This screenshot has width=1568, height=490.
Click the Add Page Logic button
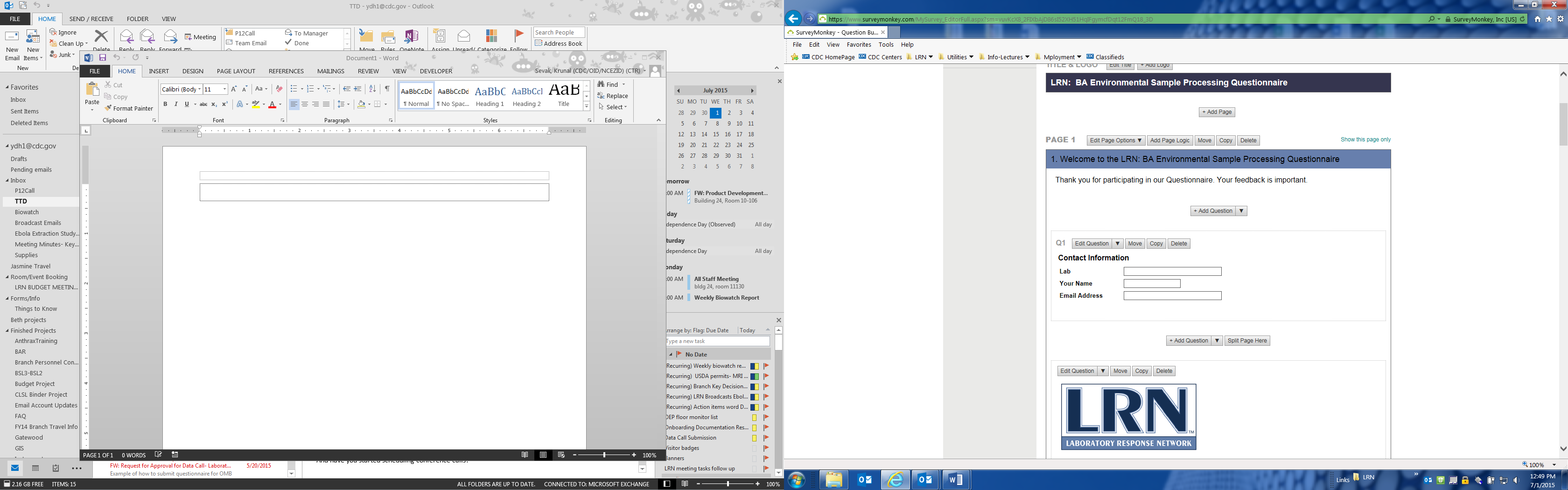[x=1169, y=140]
